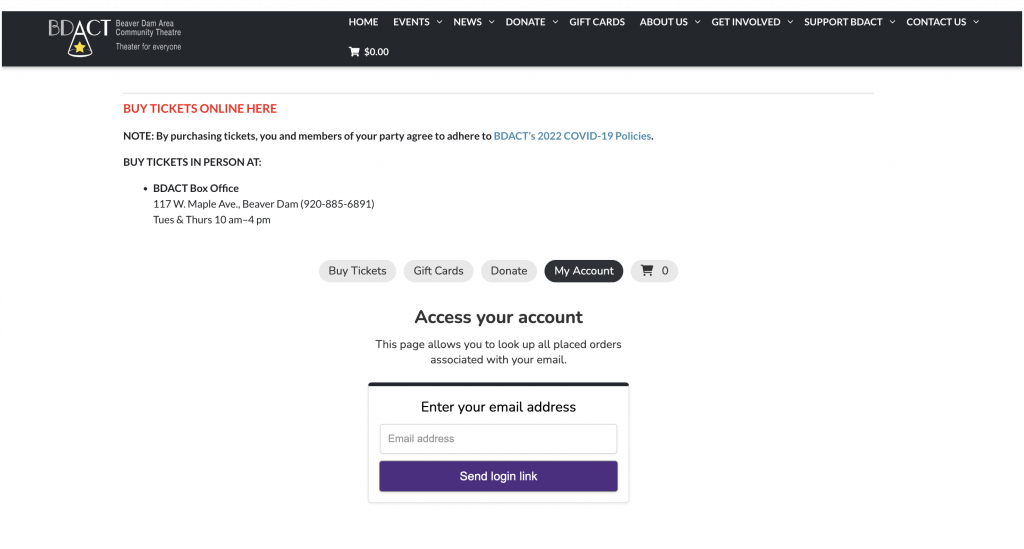Follow the BDACT's 2022 COVID-19 Policies link
The image size is (1024, 549).
click(x=572, y=136)
